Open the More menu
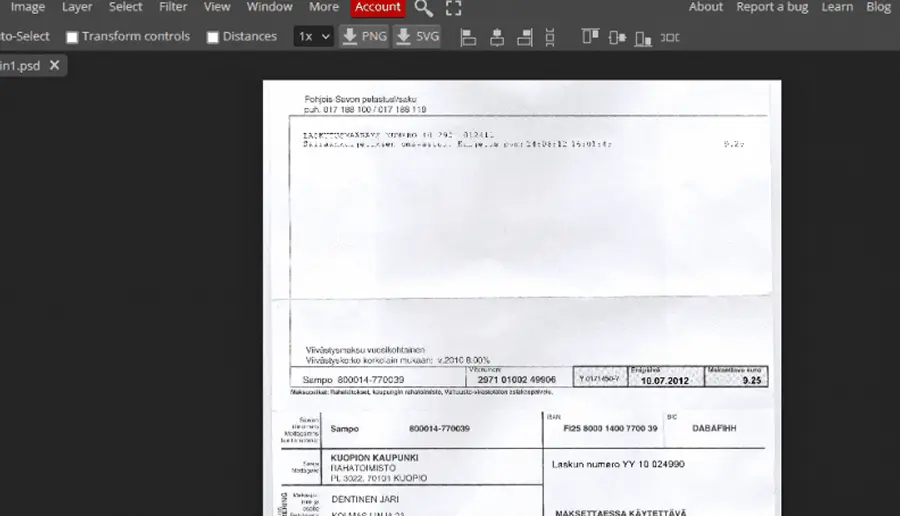Viewport: 900px width, 516px height. click(324, 7)
